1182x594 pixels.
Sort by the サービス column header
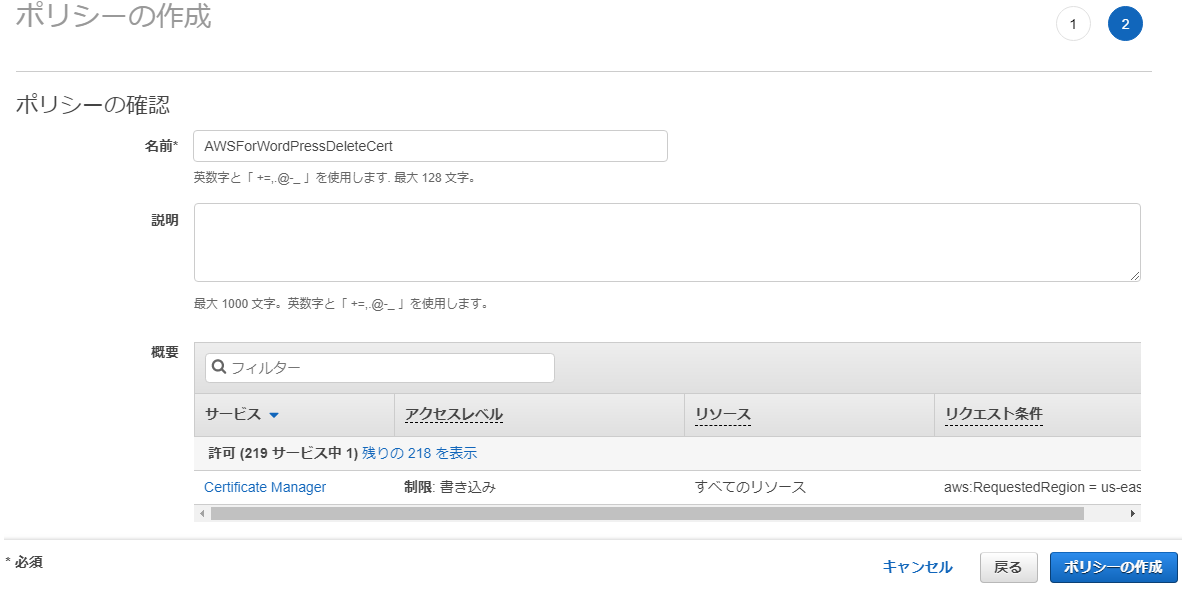[233, 415]
